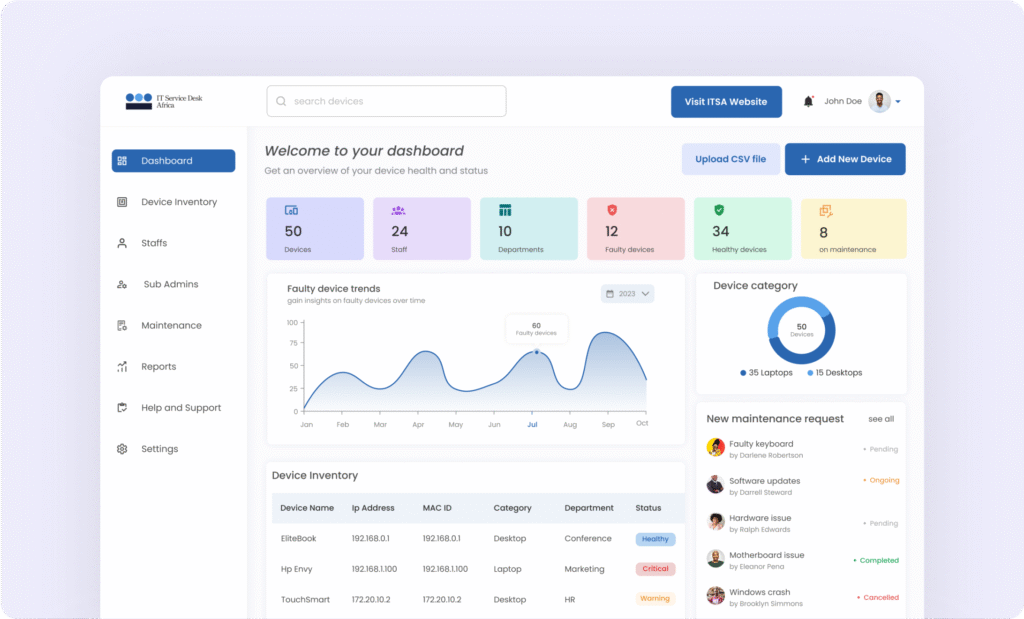Open the 2023 year dropdown
The width and height of the screenshot is (1024, 619).
pyautogui.click(x=628, y=294)
